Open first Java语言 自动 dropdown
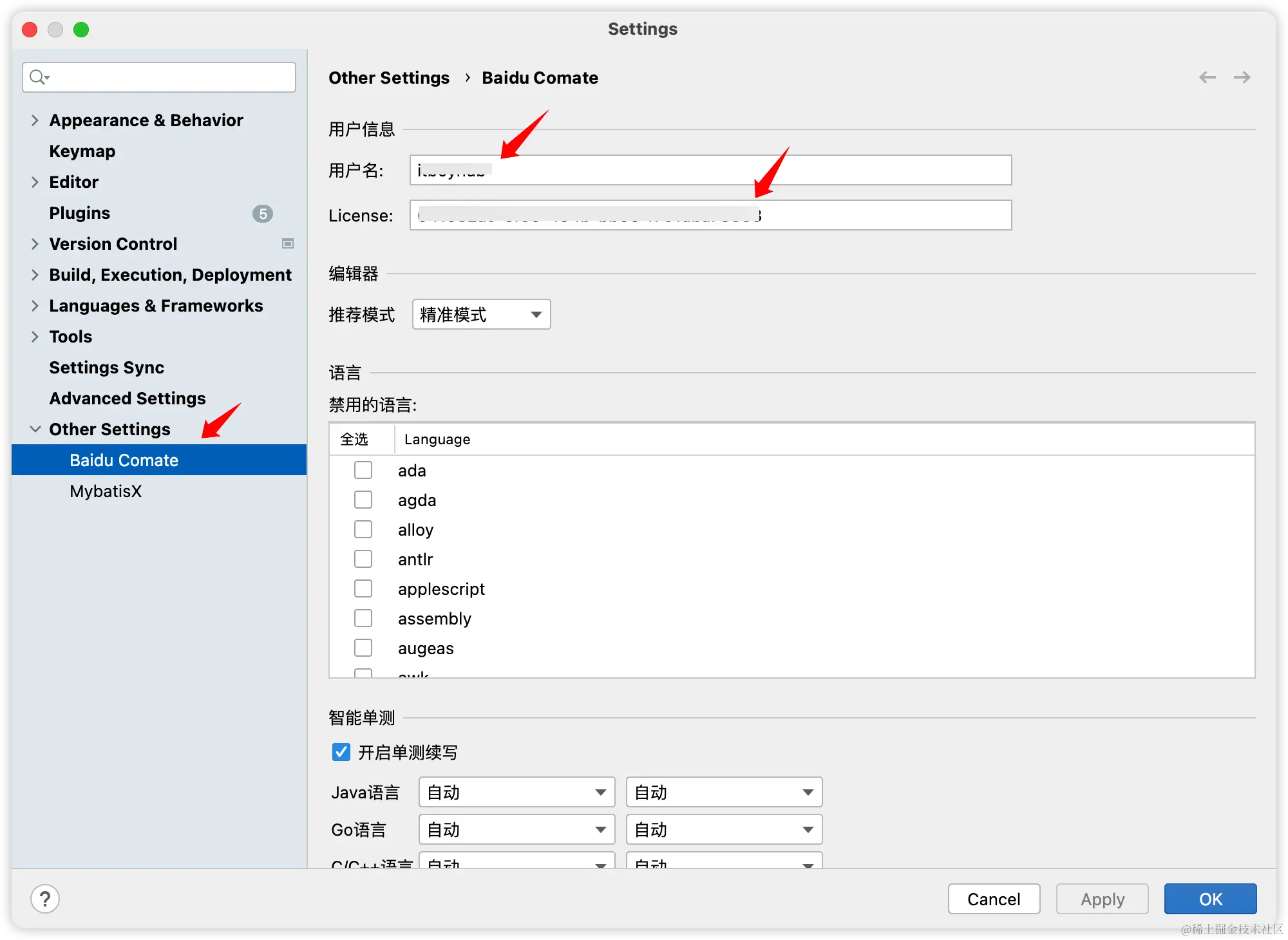 point(516,793)
